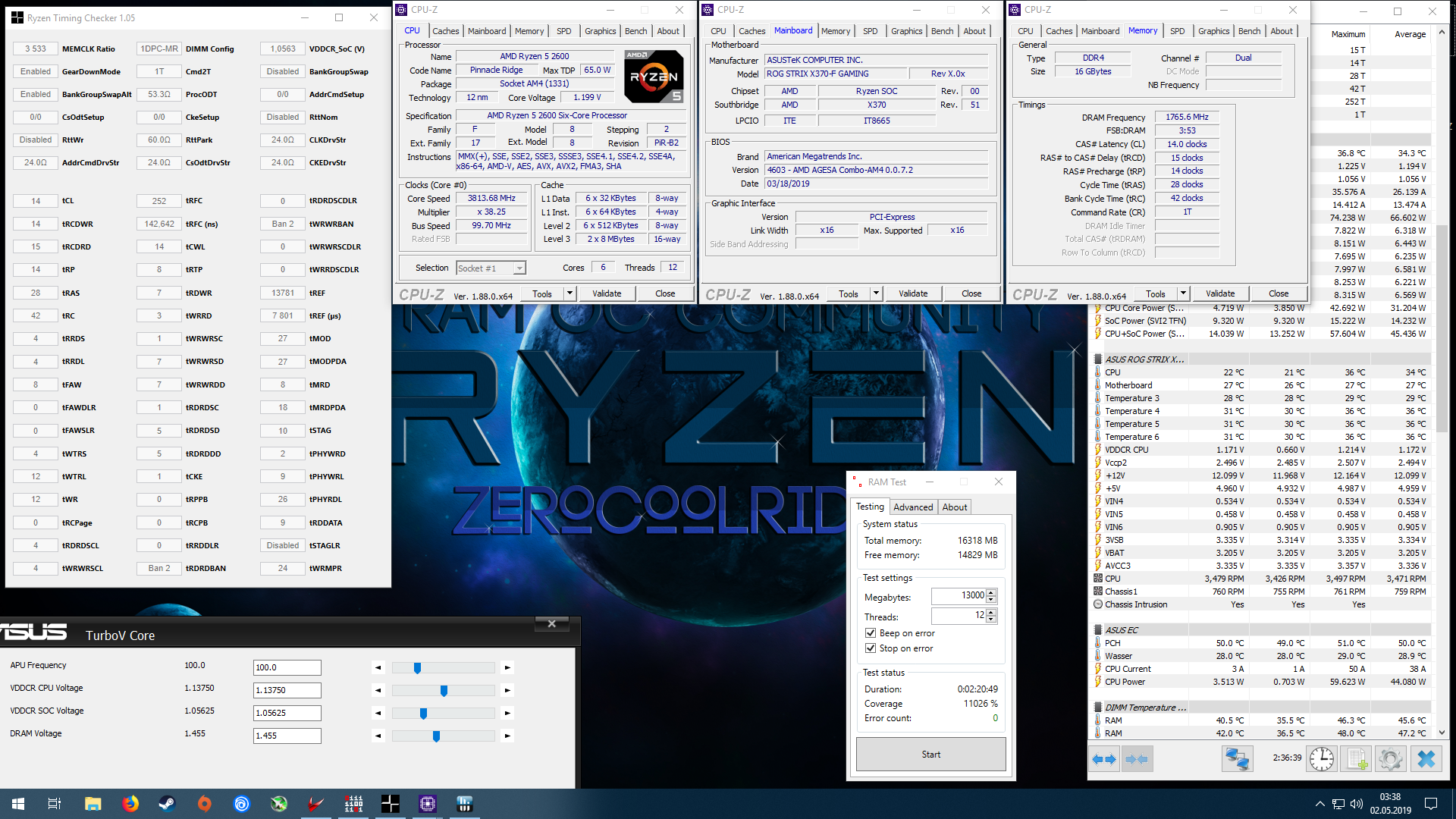Click Megabytes input field in RAM Test

click(959, 596)
